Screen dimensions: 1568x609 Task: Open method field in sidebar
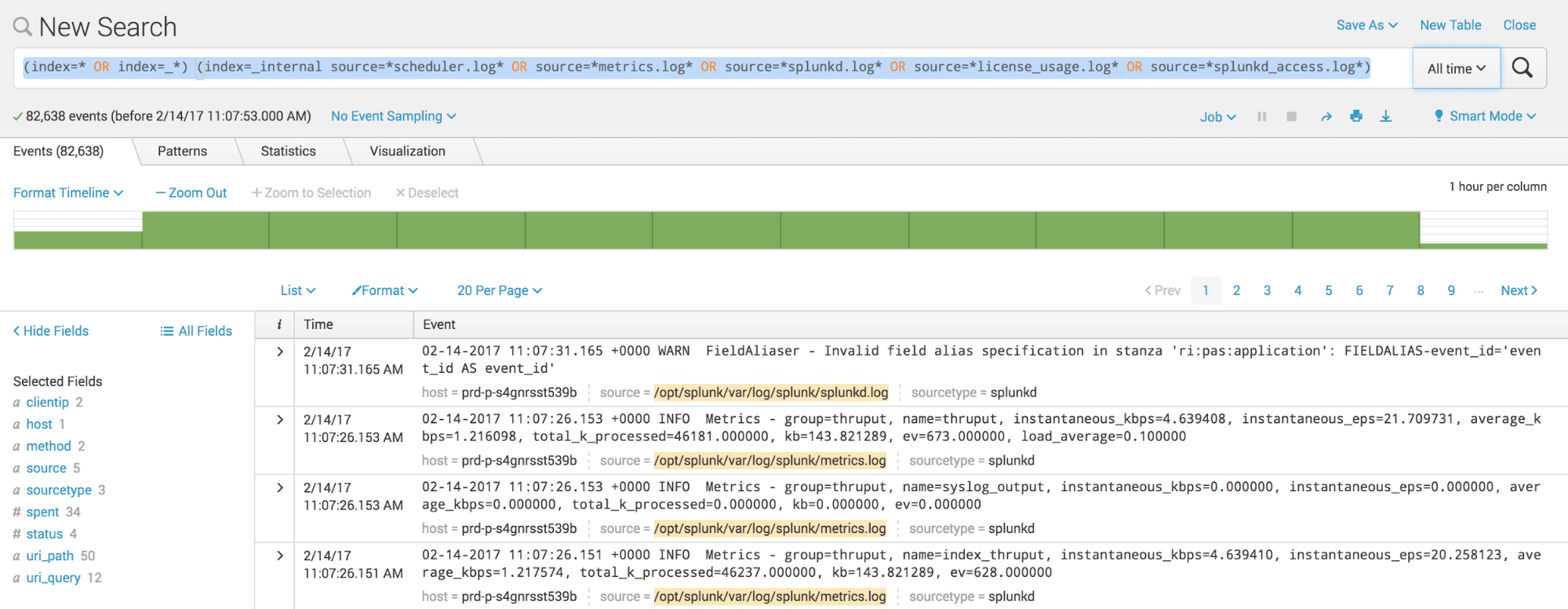tap(49, 447)
